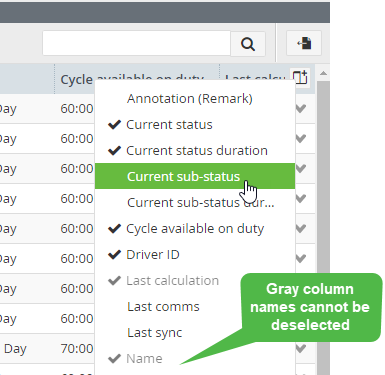Expand the second row's chevron
The image size is (385, 375).
301,138
